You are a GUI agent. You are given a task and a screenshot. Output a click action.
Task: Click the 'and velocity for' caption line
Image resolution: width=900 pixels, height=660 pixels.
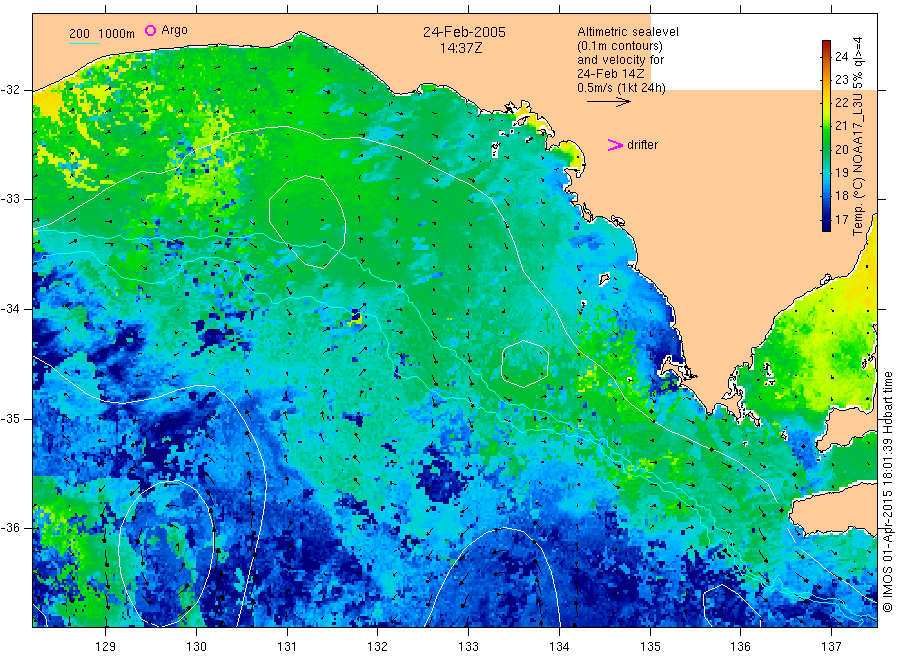[x=620, y=60]
